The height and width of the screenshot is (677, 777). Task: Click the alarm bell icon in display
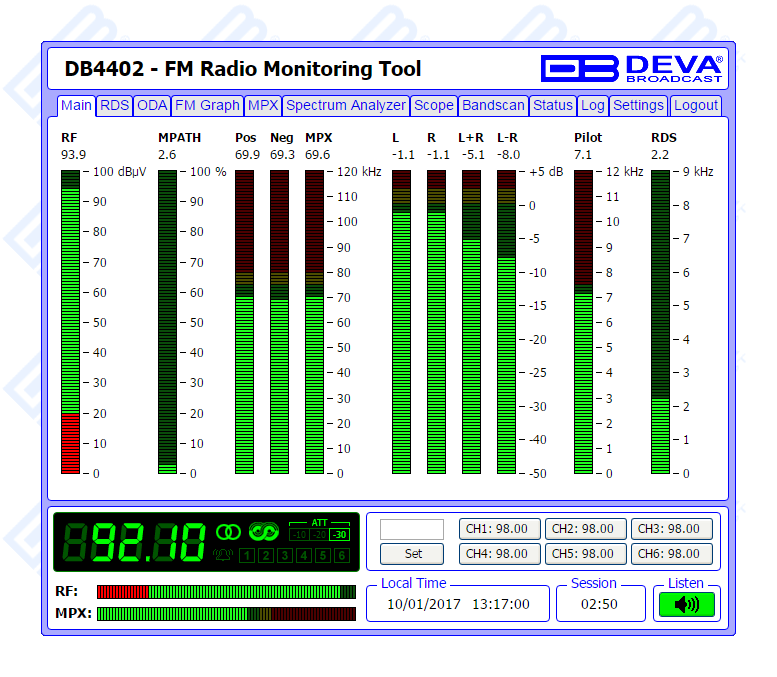(222, 555)
